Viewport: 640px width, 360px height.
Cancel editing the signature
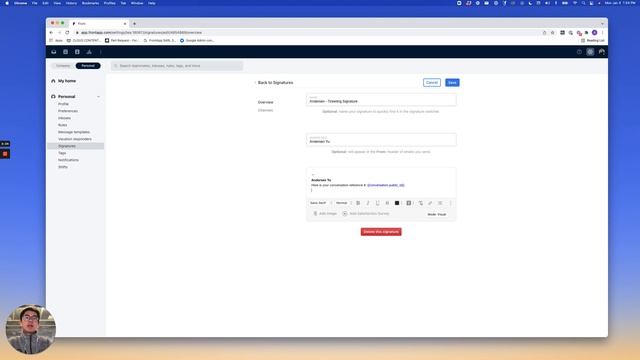pos(432,82)
